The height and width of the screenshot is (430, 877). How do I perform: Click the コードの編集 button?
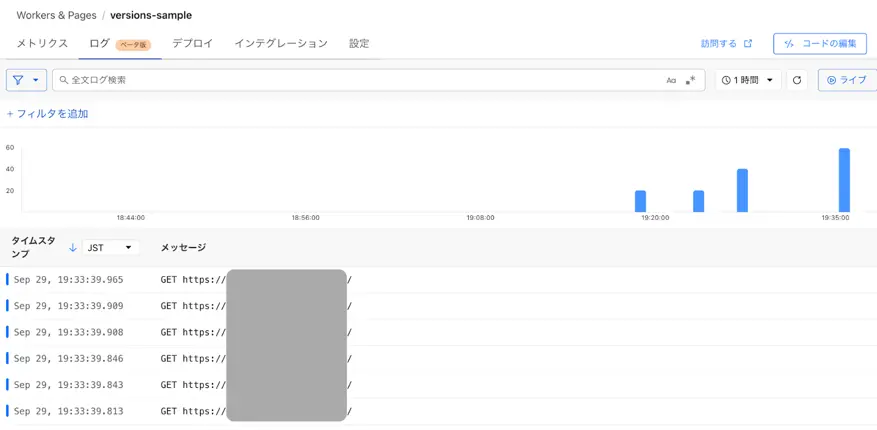(820, 44)
